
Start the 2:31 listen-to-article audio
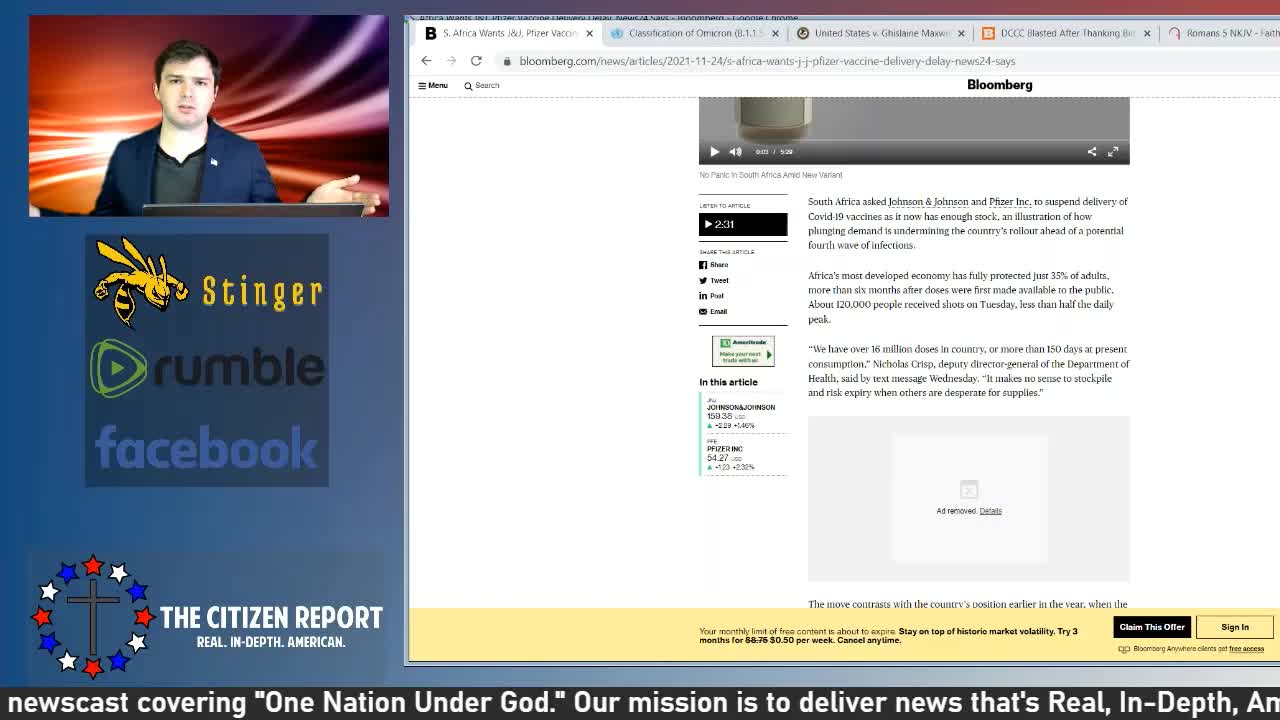[743, 225]
